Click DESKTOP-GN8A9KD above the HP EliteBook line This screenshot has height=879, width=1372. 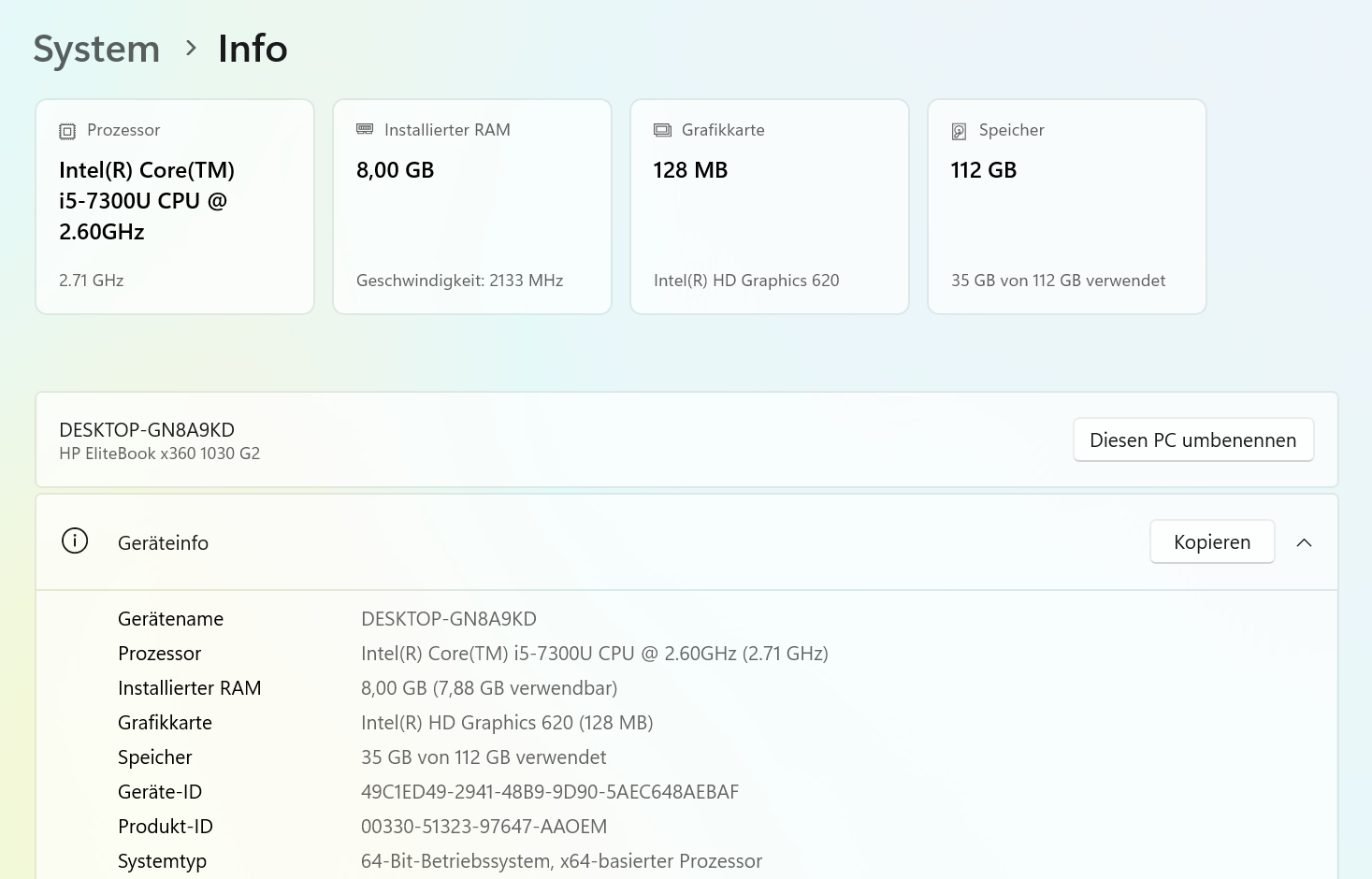click(x=147, y=430)
